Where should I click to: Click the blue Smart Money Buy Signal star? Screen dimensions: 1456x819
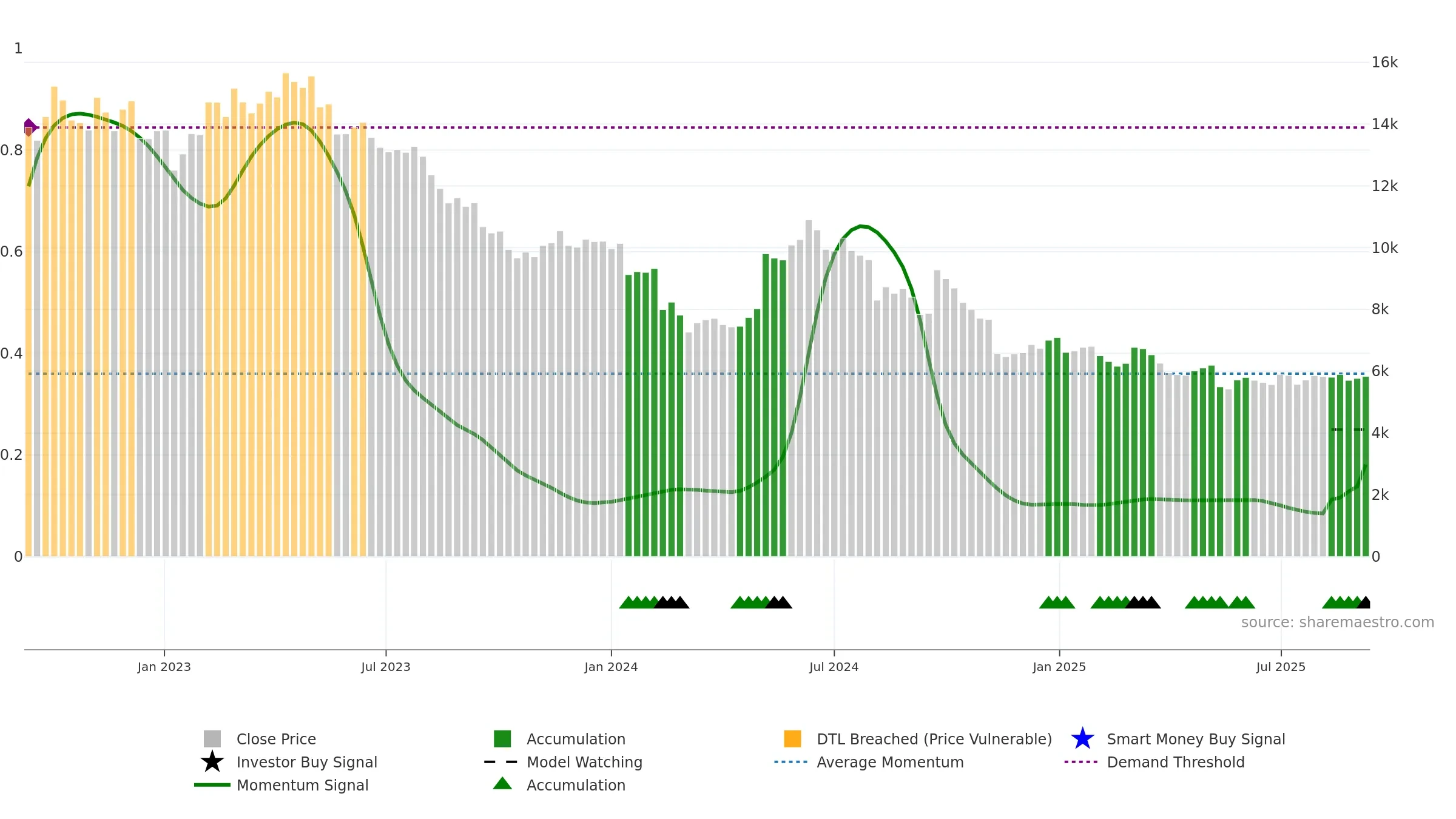point(1082,739)
